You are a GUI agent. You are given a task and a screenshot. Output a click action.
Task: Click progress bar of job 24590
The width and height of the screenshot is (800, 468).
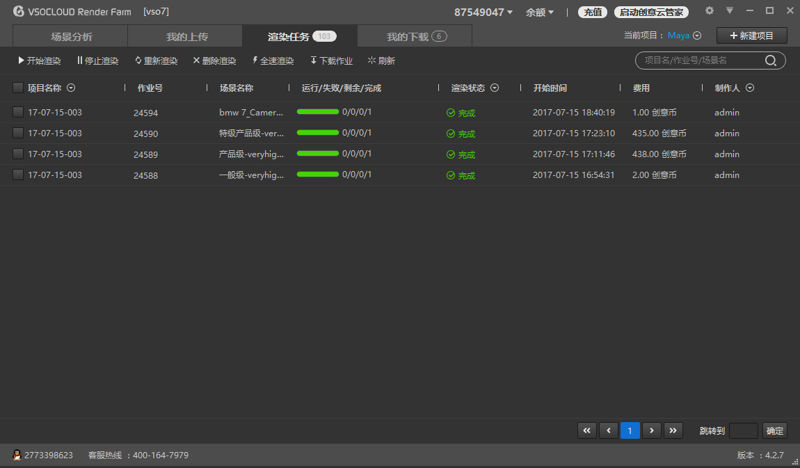pos(318,133)
